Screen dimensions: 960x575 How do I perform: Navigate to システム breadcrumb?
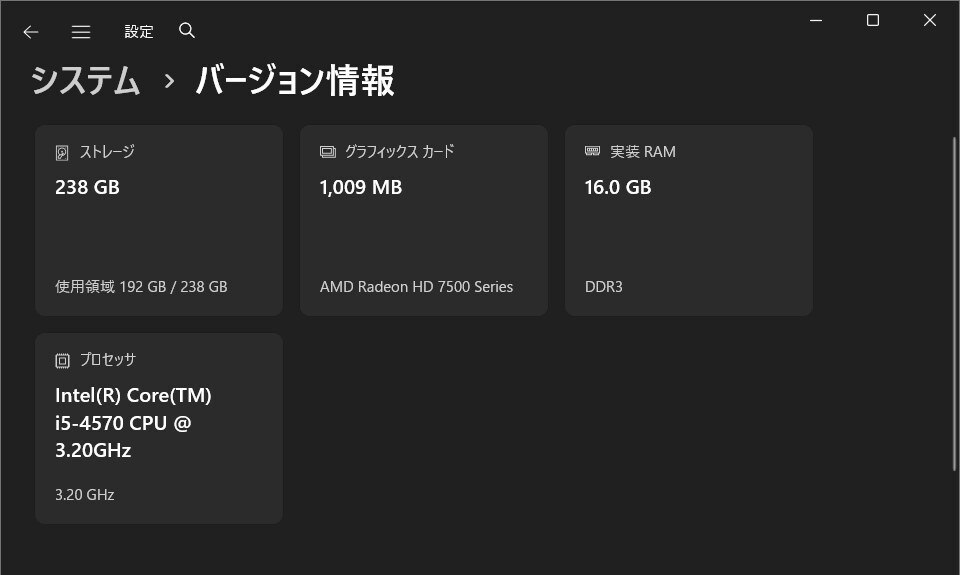pyautogui.click(x=86, y=80)
